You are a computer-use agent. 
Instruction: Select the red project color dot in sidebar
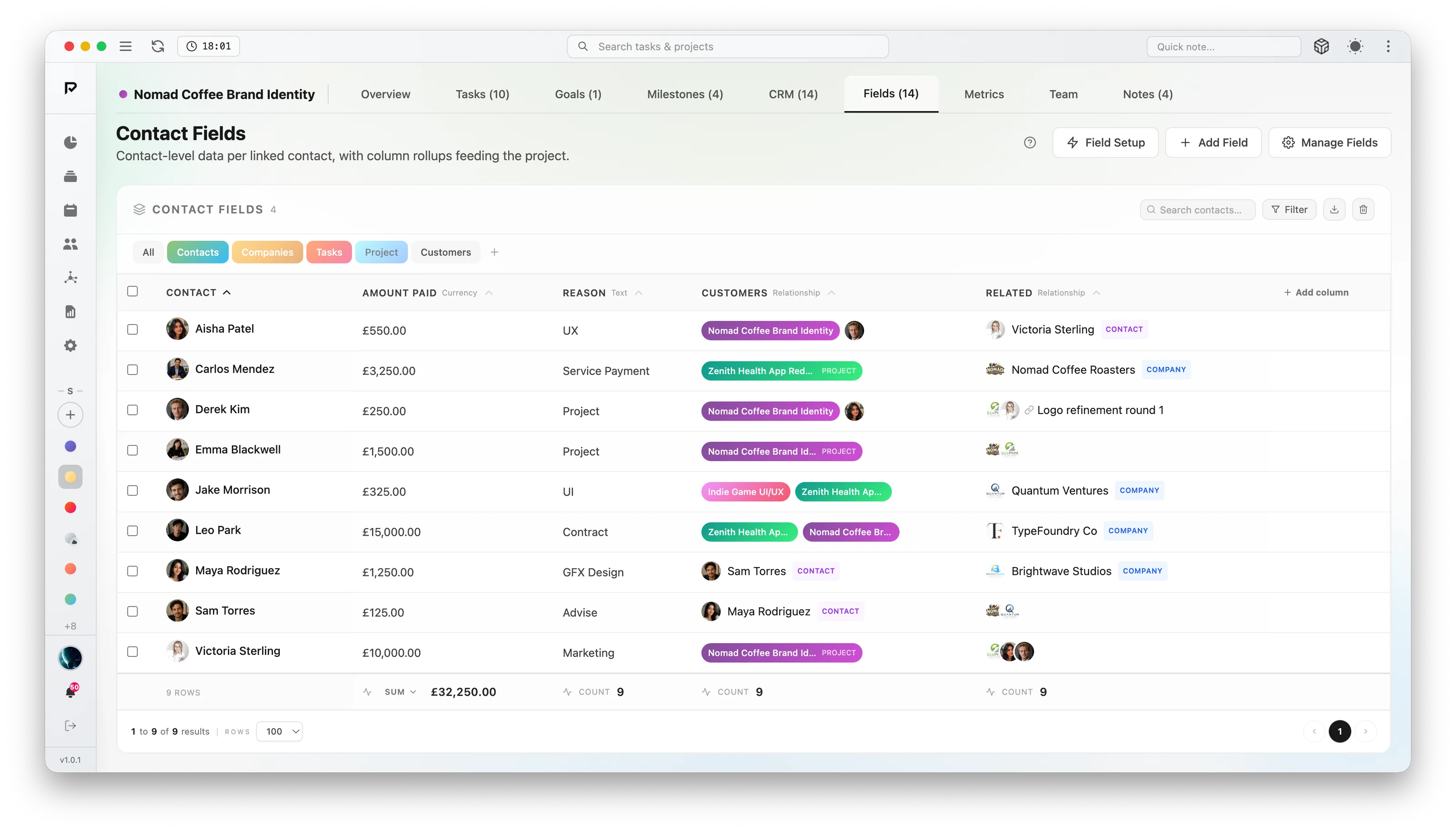(70, 507)
